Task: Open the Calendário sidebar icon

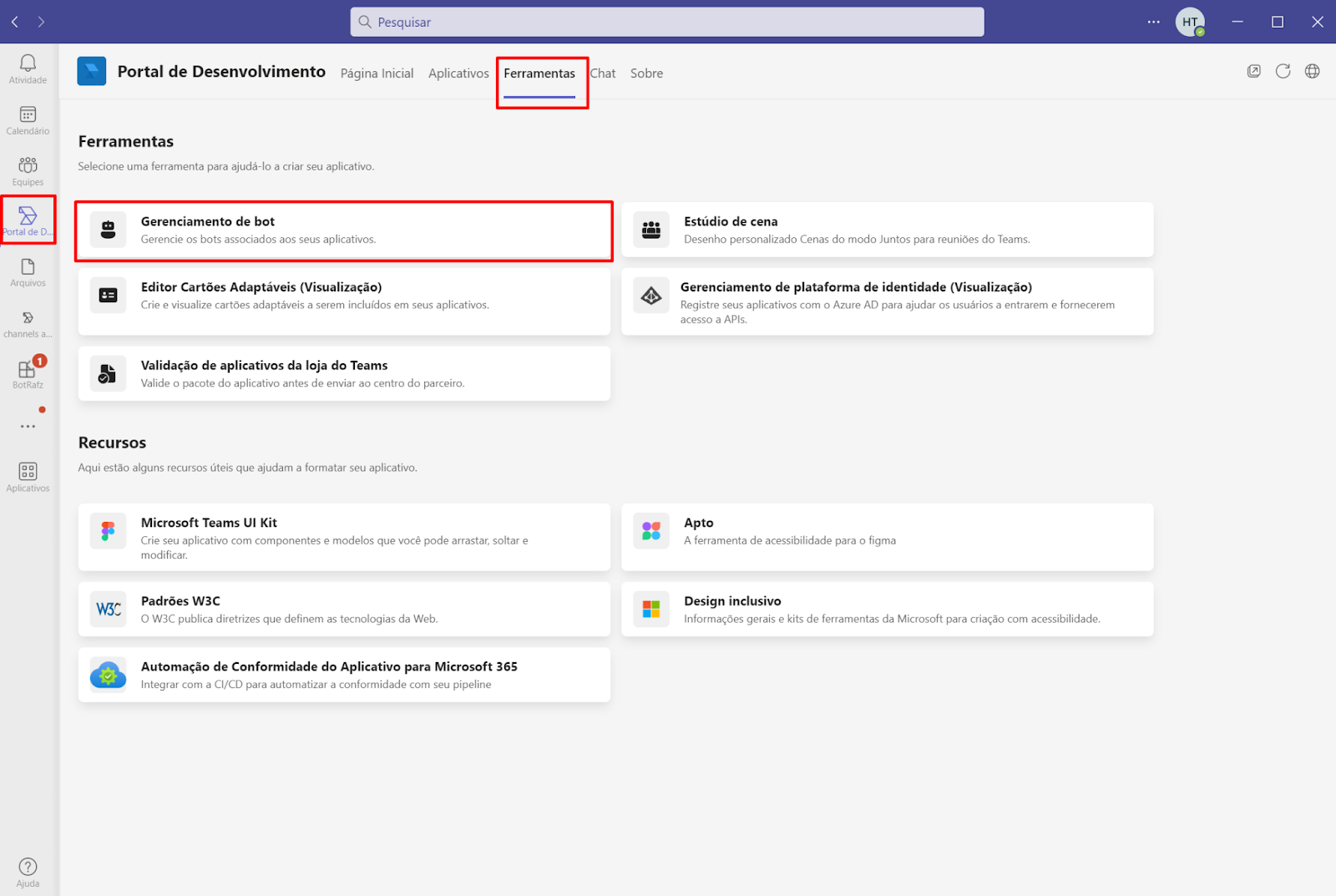Action: click(x=28, y=120)
